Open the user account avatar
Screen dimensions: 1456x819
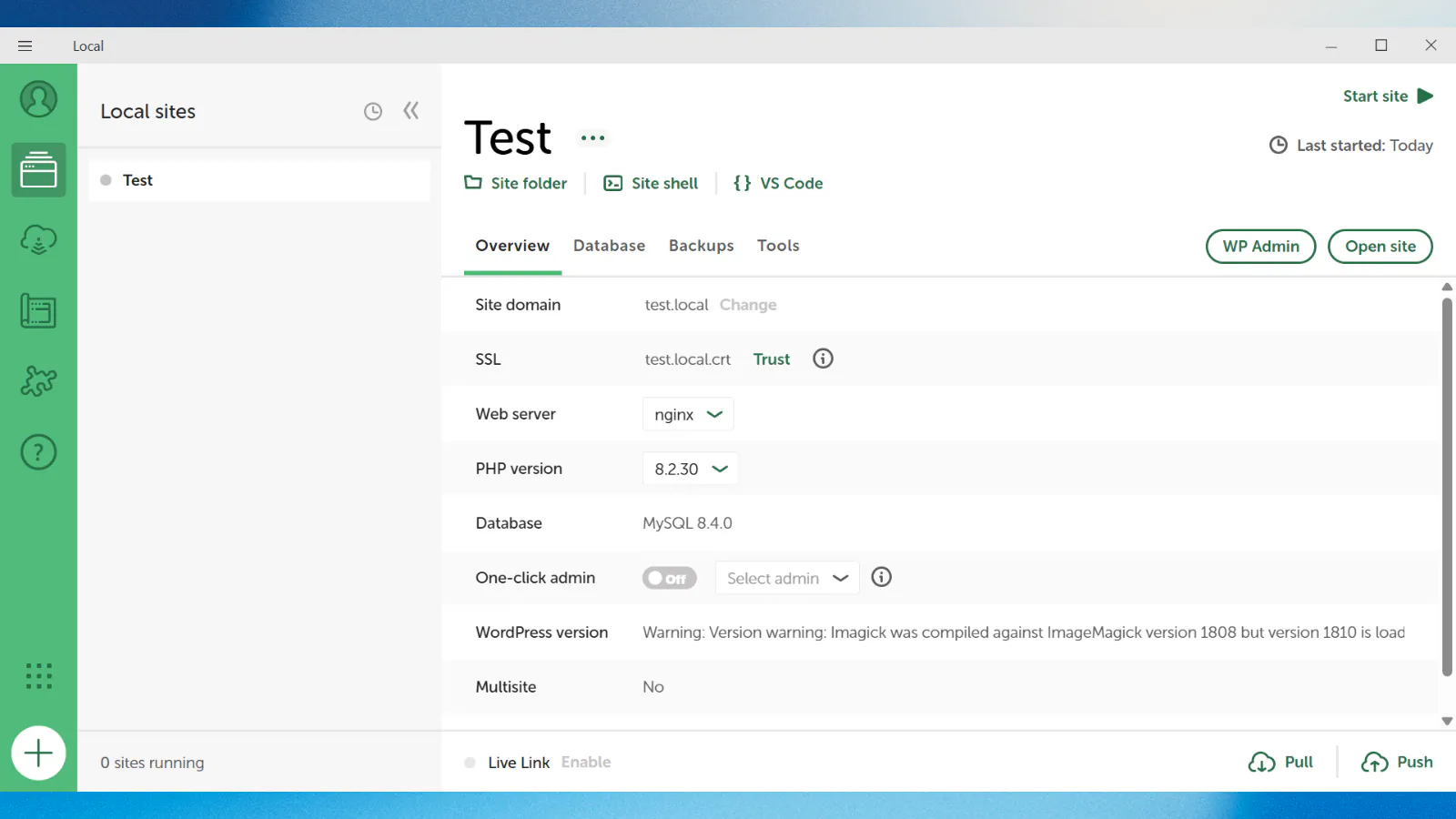pos(38,99)
